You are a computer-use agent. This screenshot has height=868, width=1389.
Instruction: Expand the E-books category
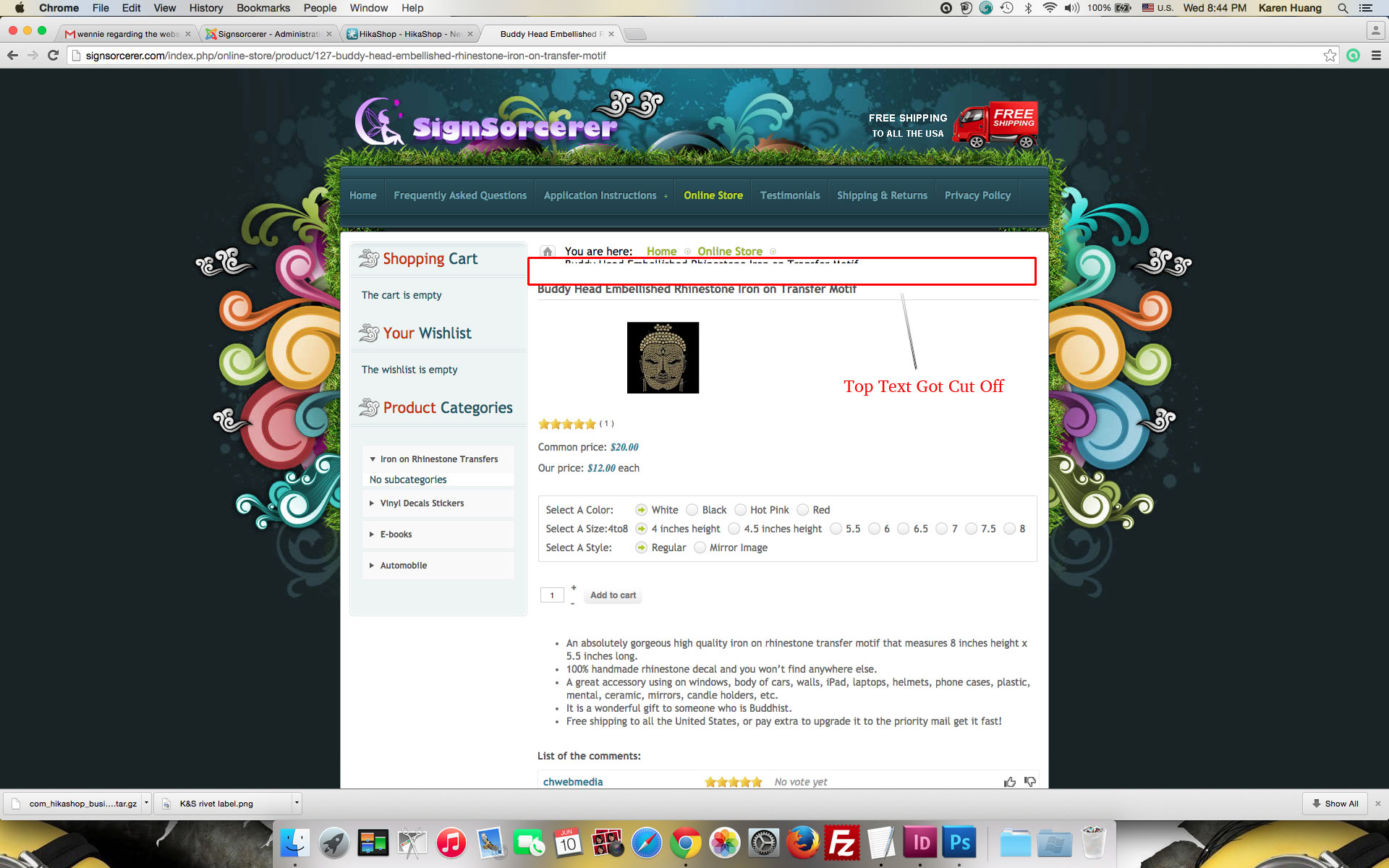tap(396, 535)
